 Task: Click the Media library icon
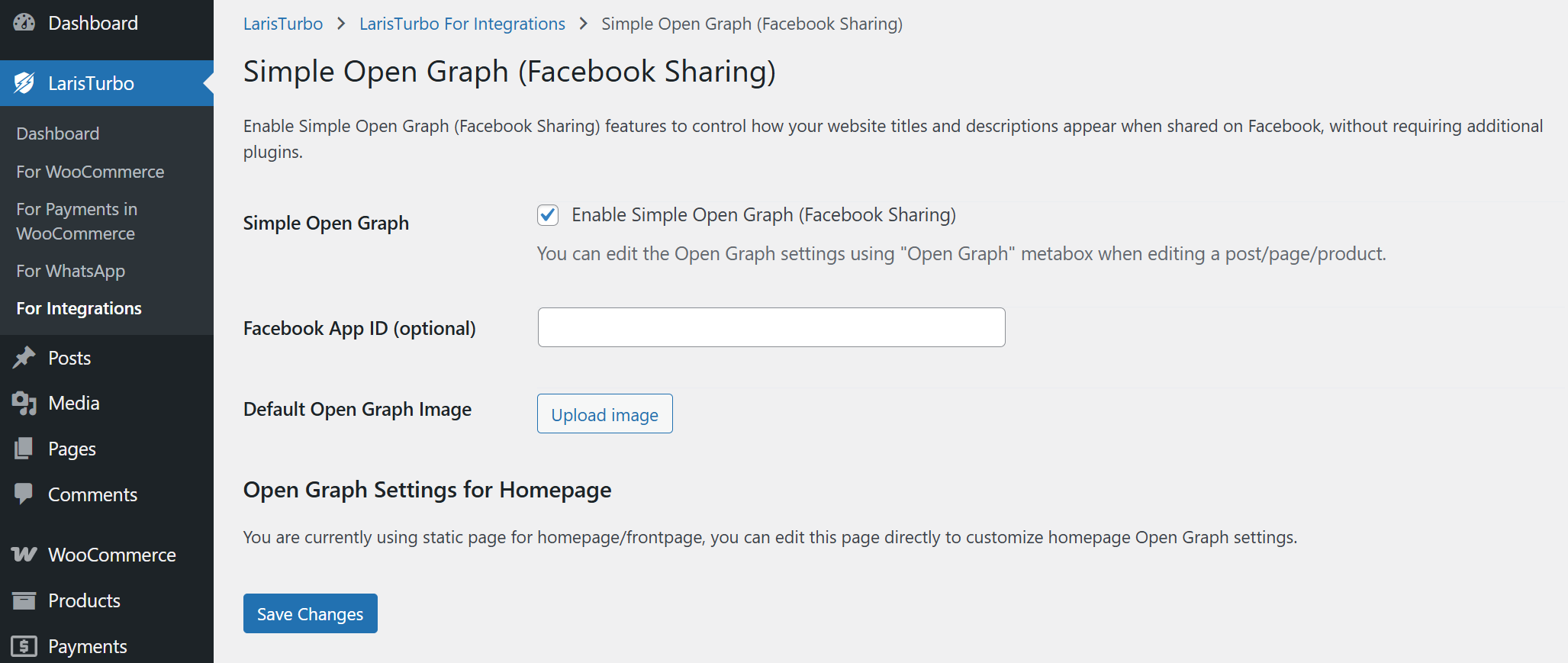point(24,403)
